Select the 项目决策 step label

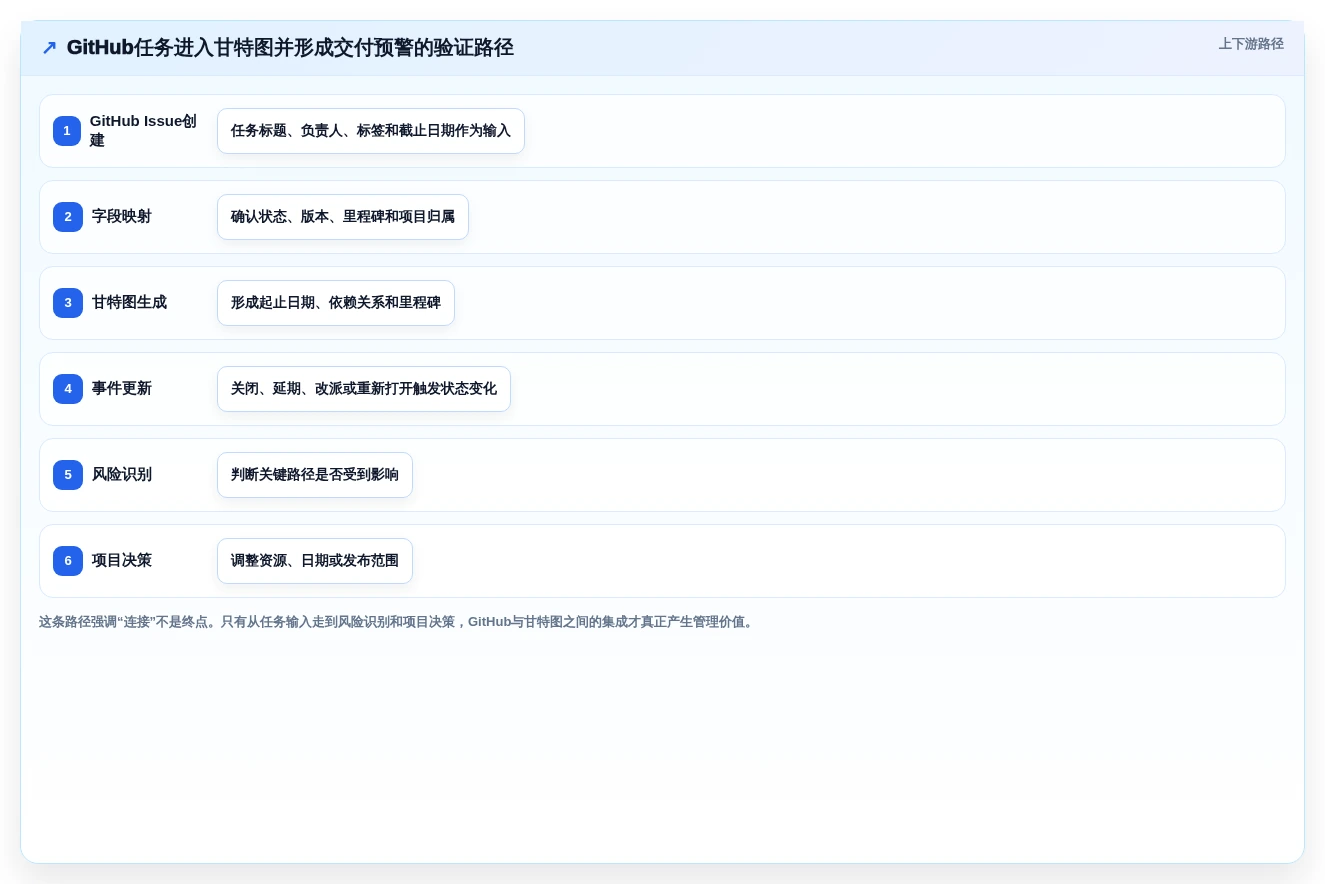[x=122, y=561]
